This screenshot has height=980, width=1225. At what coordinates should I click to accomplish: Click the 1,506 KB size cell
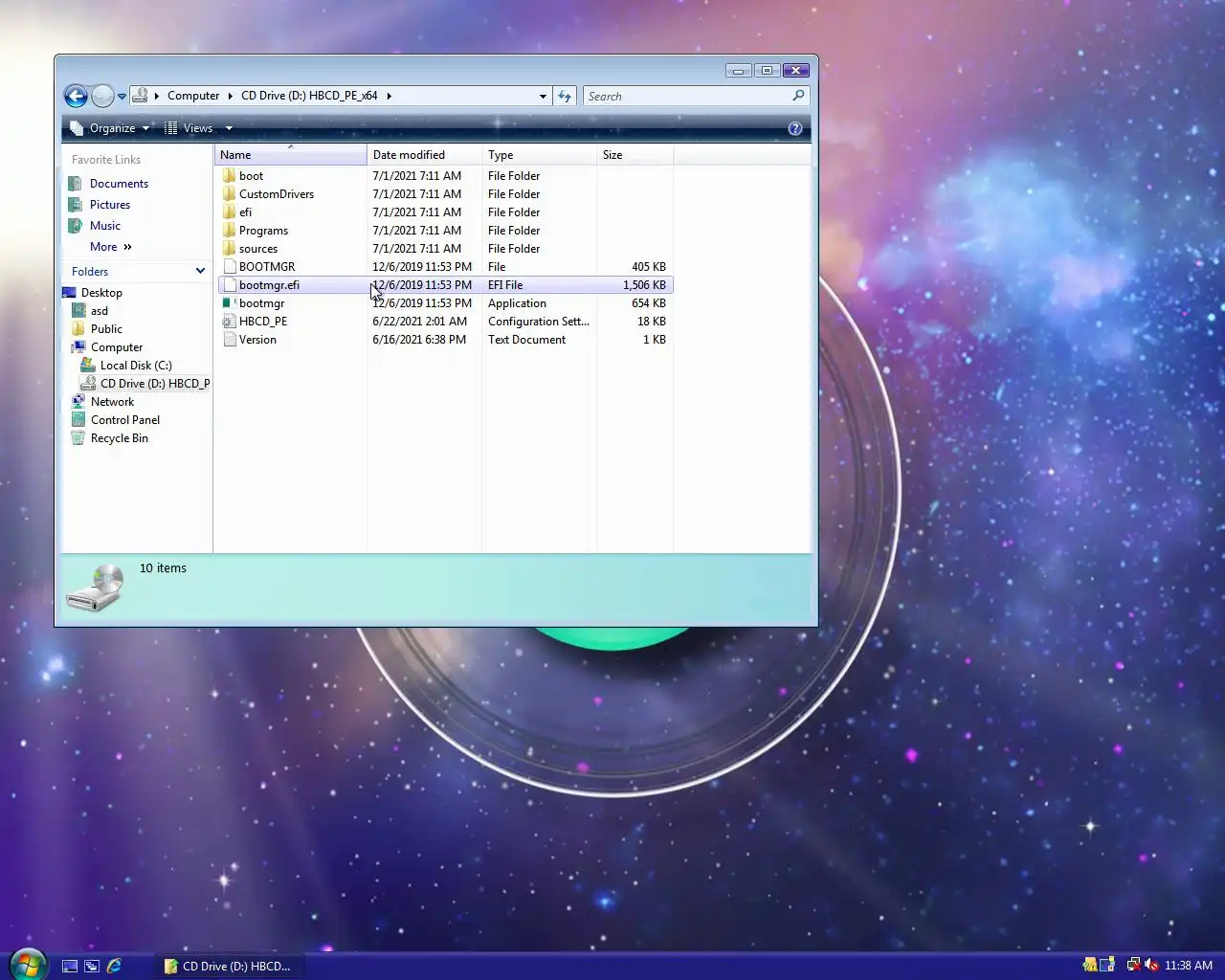(x=644, y=285)
